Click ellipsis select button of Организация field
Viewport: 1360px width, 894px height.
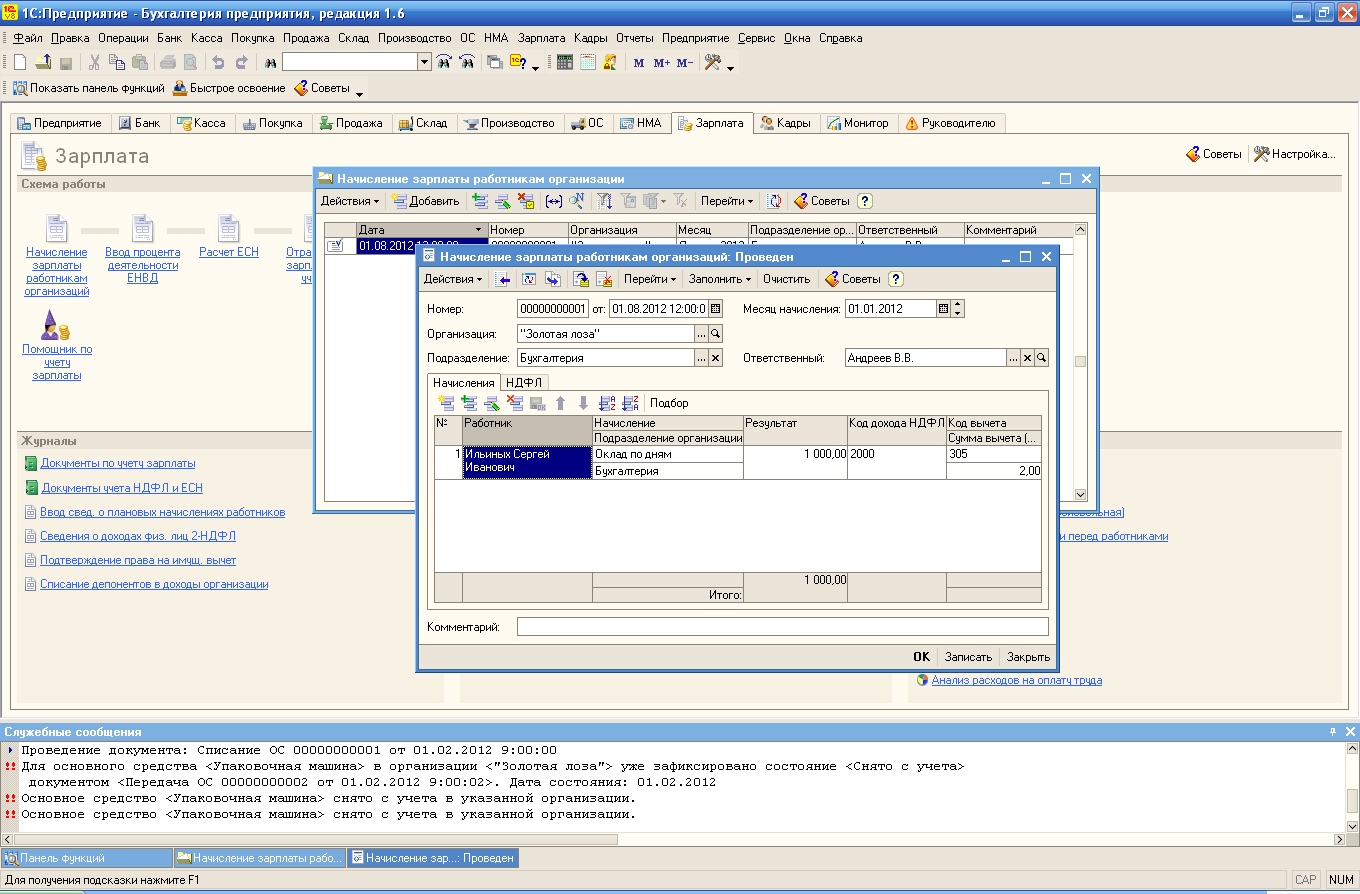(702, 334)
